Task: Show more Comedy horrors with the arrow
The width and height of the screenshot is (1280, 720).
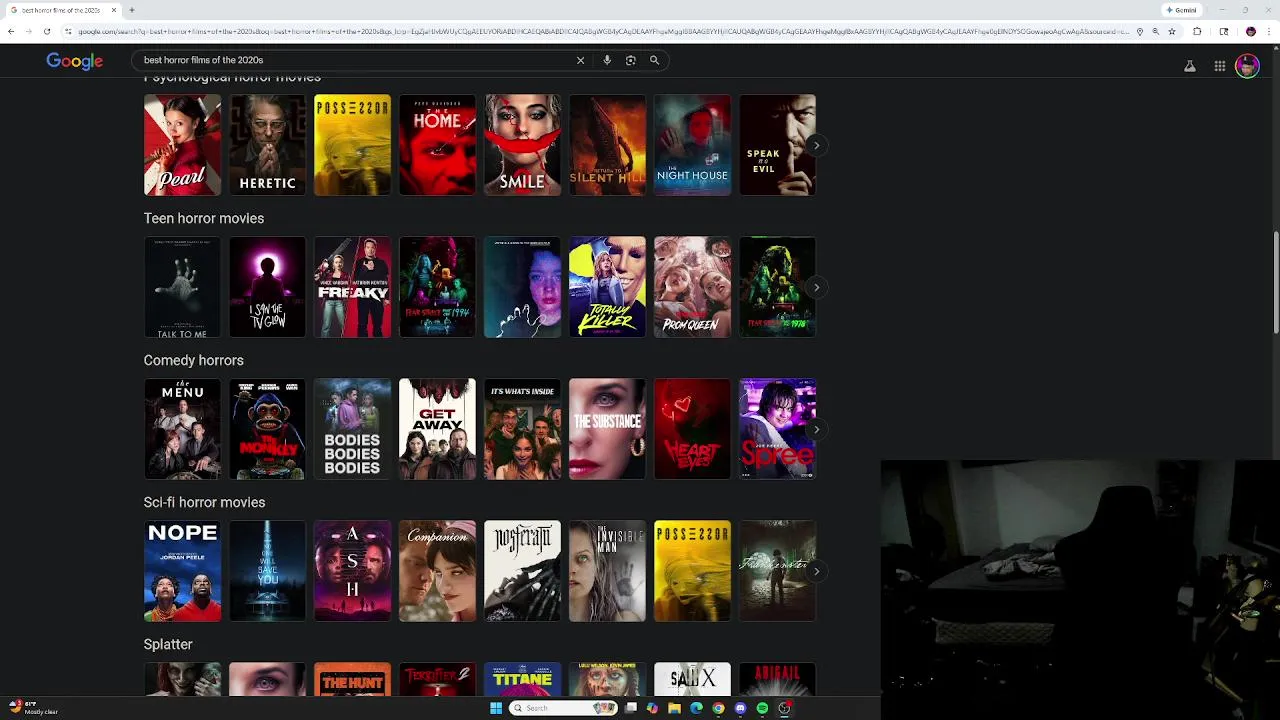Action: click(816, 429)
